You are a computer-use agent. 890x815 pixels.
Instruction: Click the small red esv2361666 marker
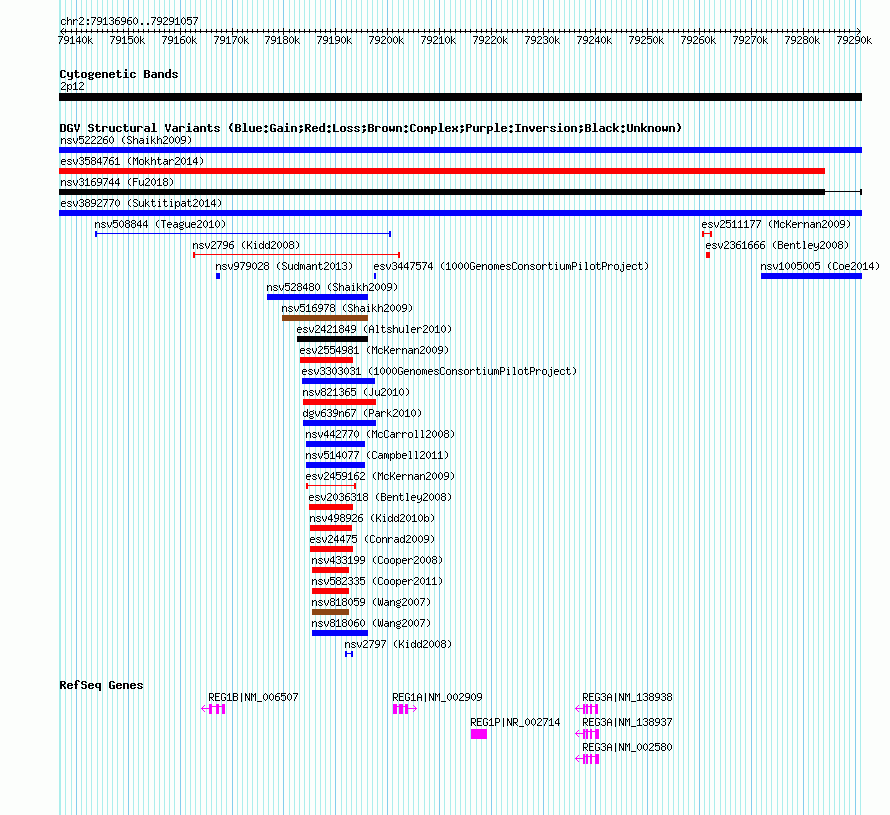pyautogui.click(x=708, y=255)
